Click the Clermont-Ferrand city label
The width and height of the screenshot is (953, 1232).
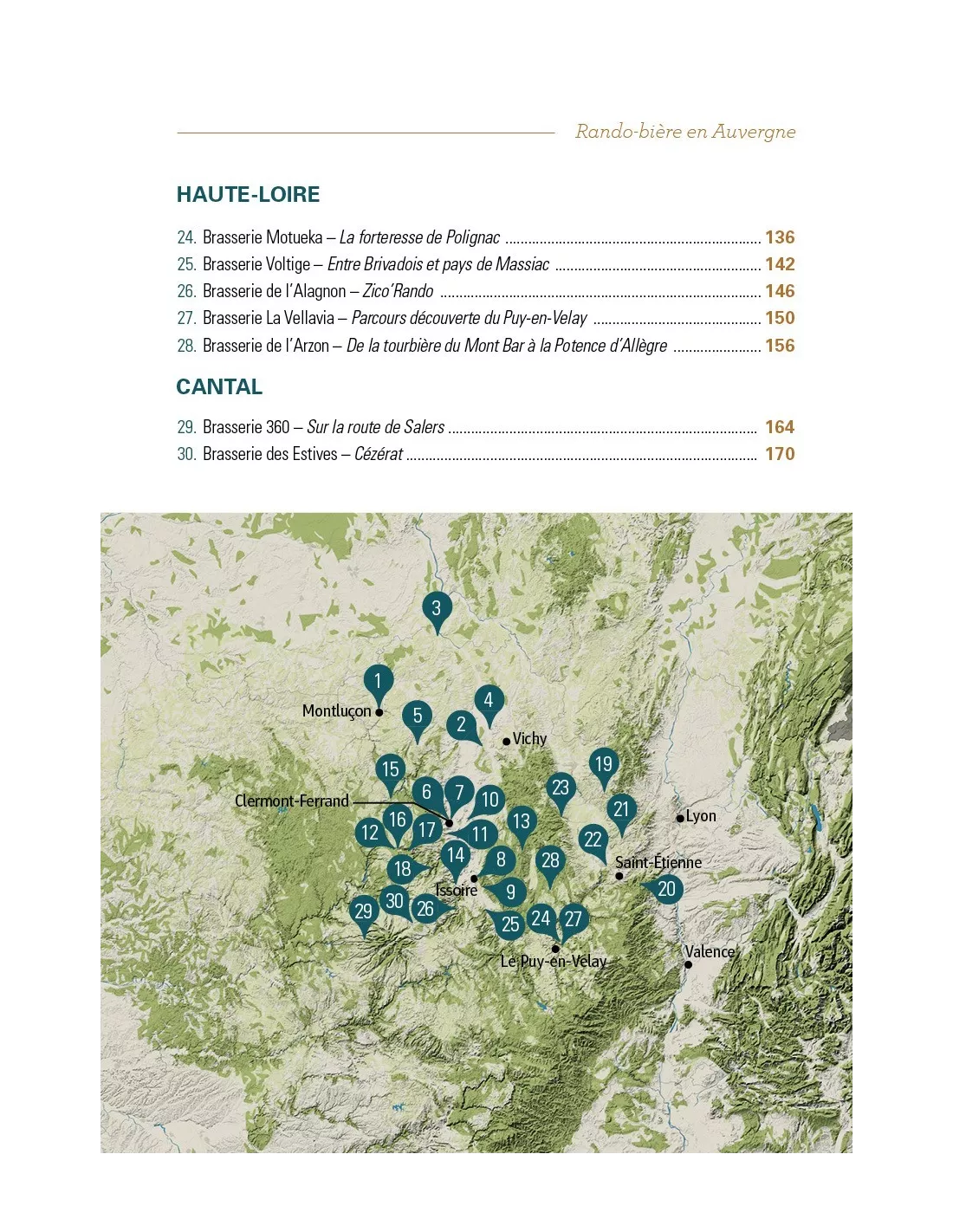click(x=292, y=801)
